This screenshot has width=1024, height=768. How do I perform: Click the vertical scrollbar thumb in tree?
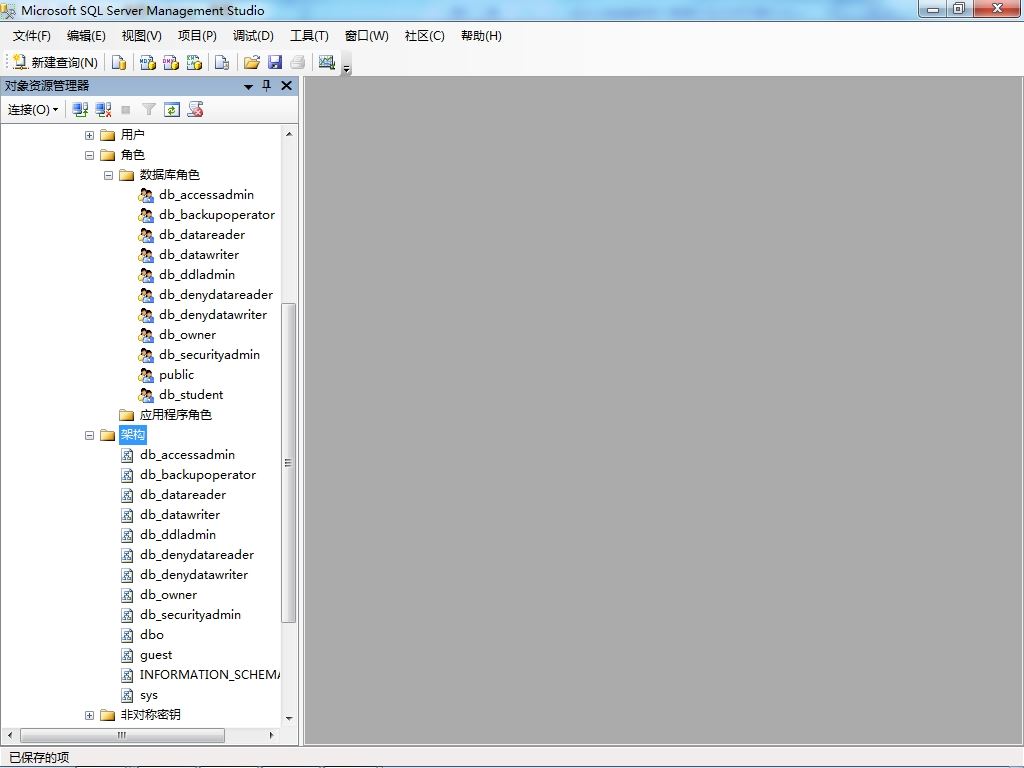[289, 463]
